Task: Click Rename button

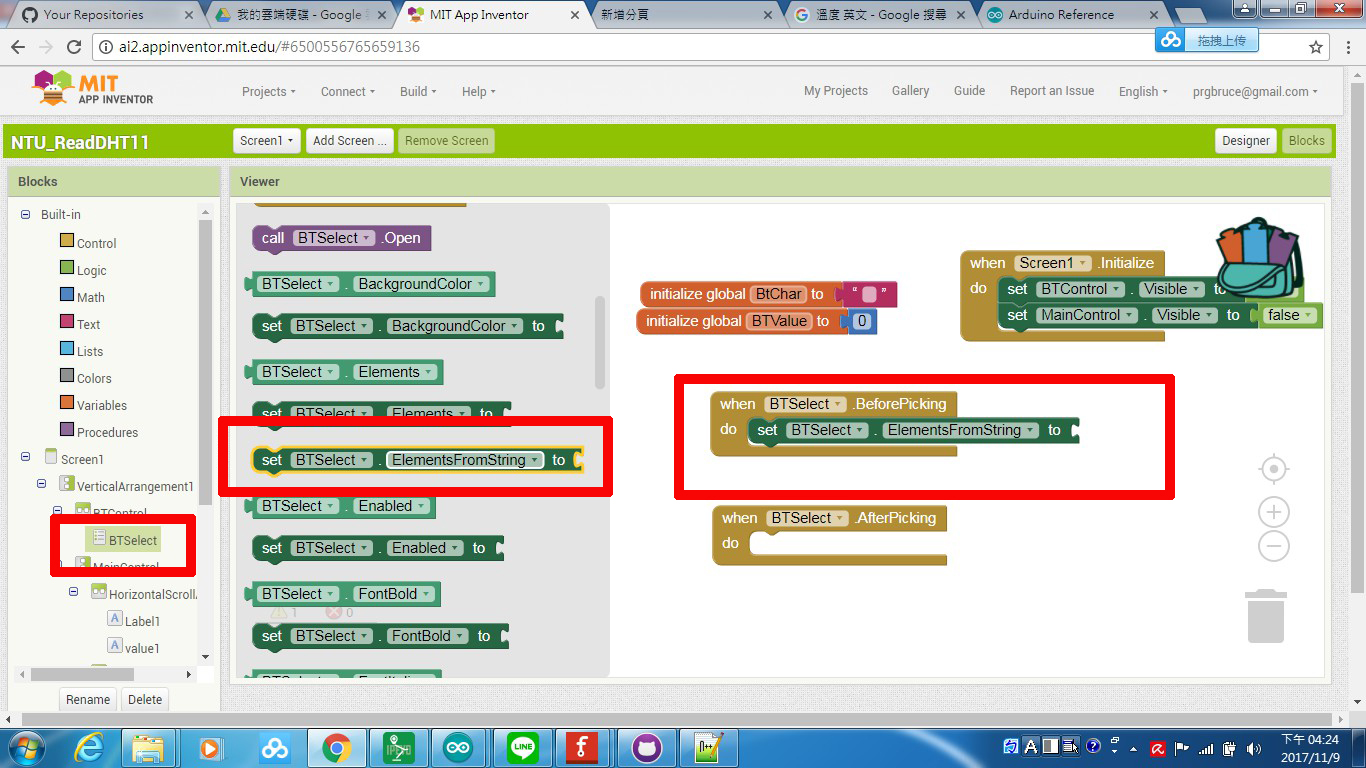Action: pyautogui.click(x=88, y=699)
